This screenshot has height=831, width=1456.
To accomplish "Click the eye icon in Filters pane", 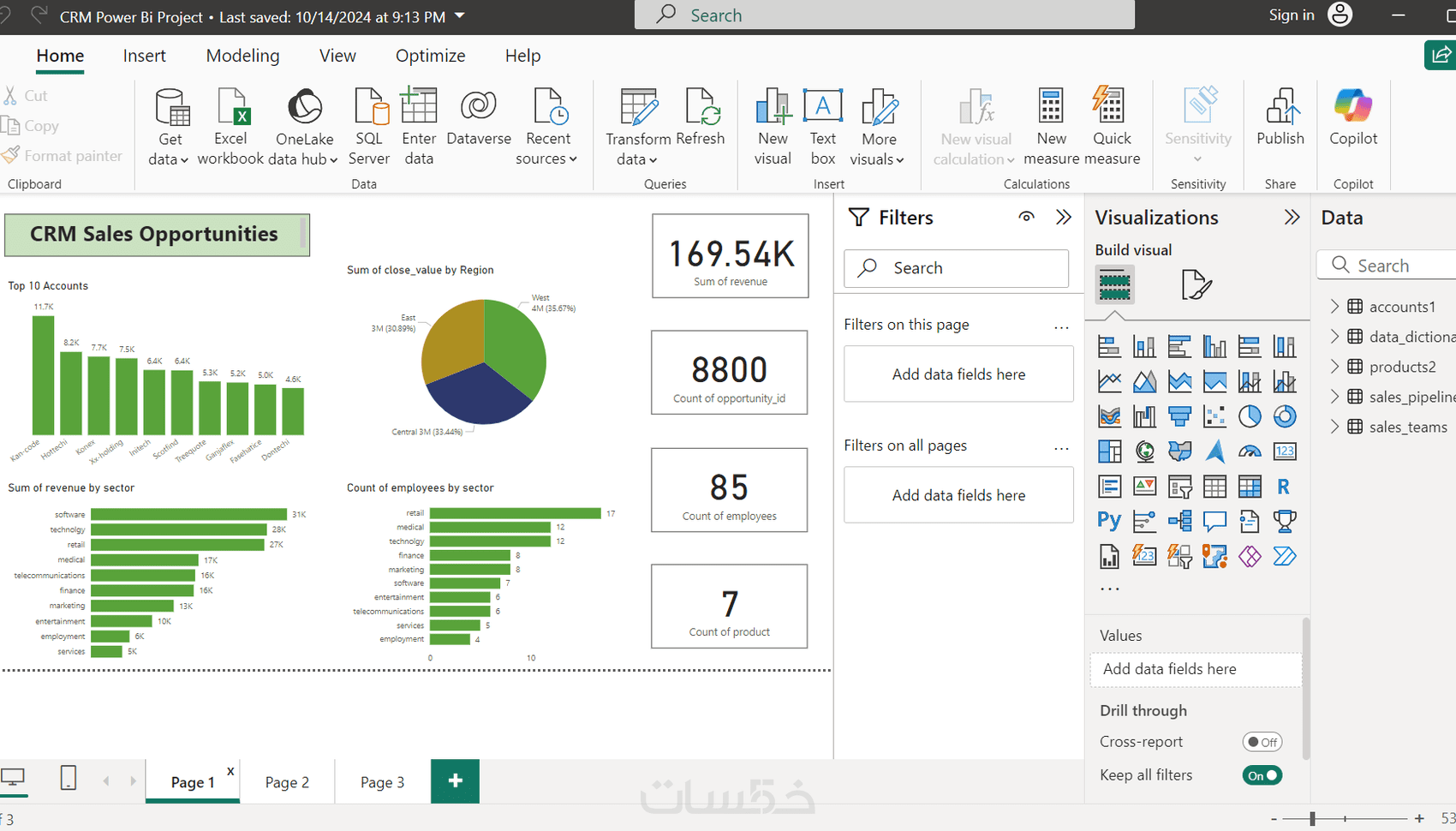I will click(1026, 217).
